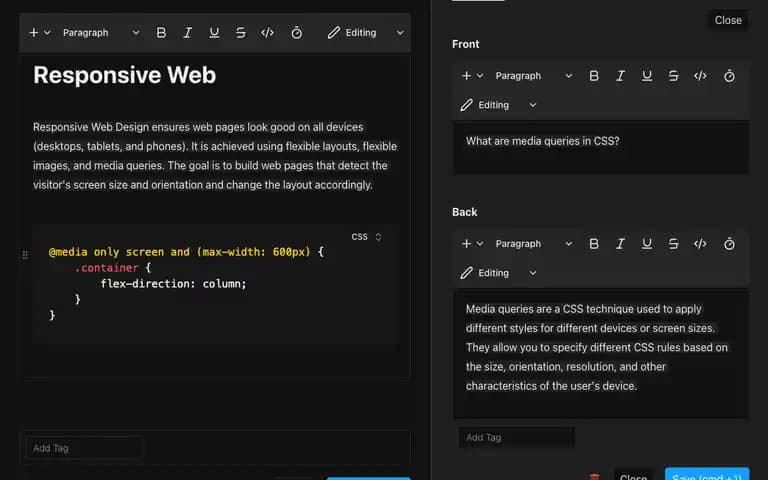Close the flashcard panel with top Close button
This screenshot has height=480, width=768.
point(728,21)
